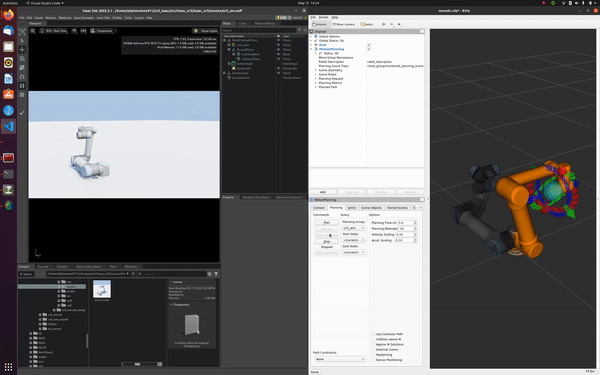This screenshot has width=600, height=375.
Task: Toggle visibility eye for Environment prim
Action: pyautogui.click(x=279, y=73)
